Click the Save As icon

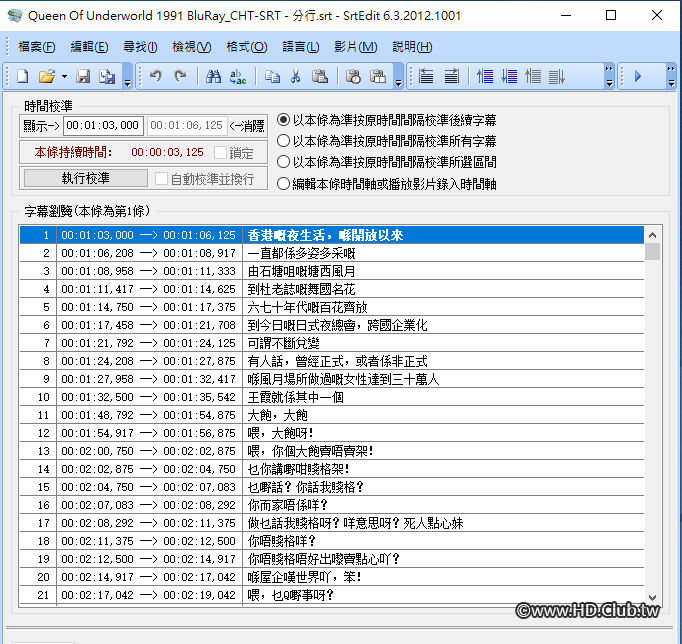(x=107, y=77)
